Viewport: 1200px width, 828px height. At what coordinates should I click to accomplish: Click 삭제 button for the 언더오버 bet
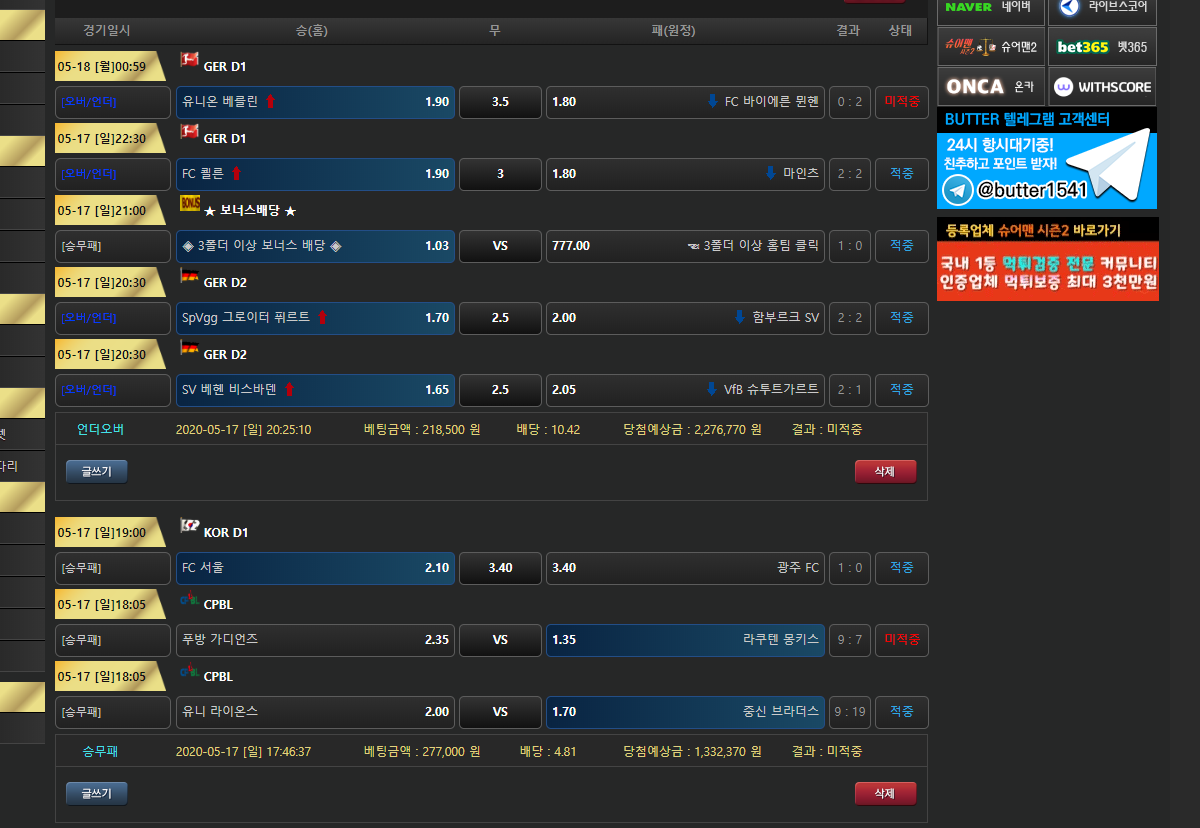[885, 472]
